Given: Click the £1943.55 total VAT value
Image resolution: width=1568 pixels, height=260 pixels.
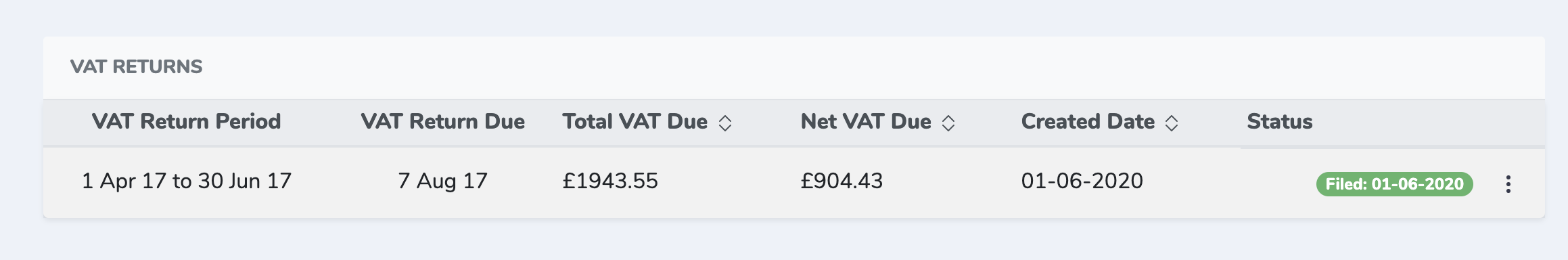Looking at the screenshot, I should point(610,181).
